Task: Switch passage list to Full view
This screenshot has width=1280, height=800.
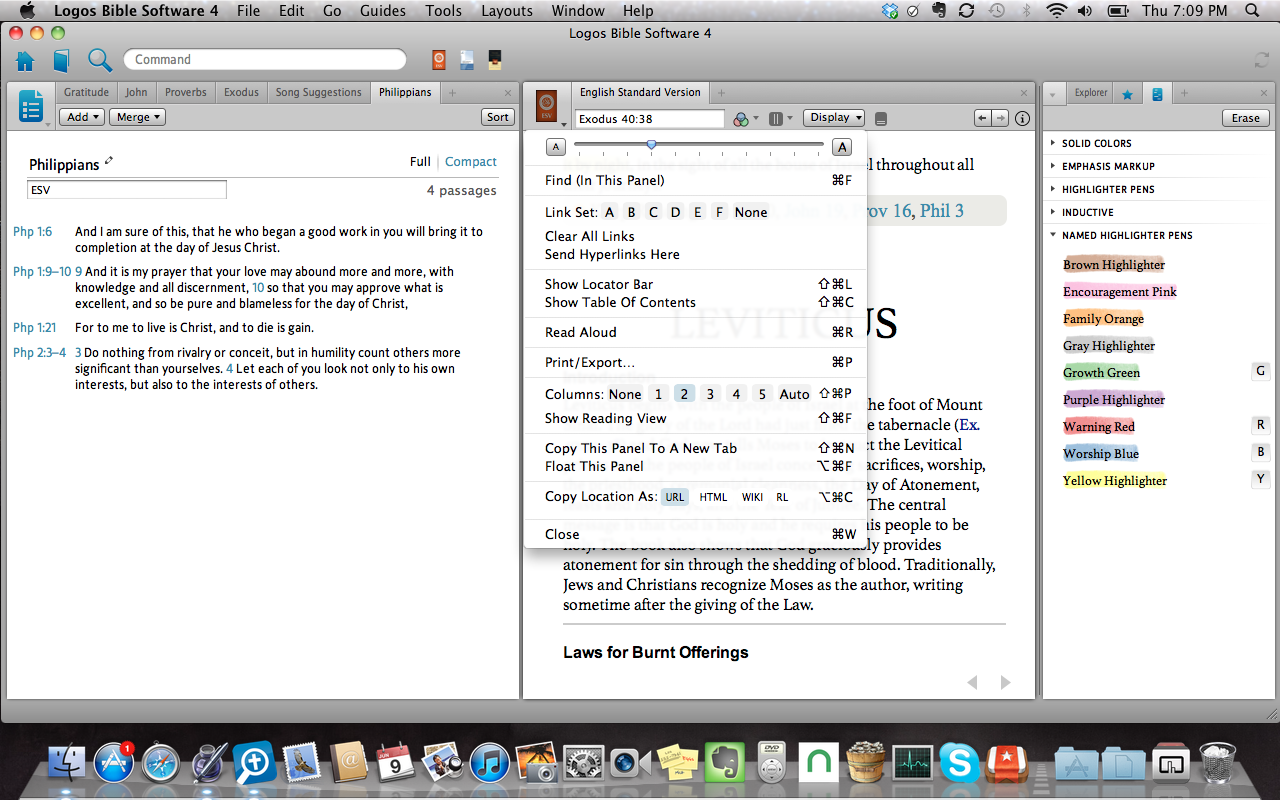Action: [x=420, y=161]
